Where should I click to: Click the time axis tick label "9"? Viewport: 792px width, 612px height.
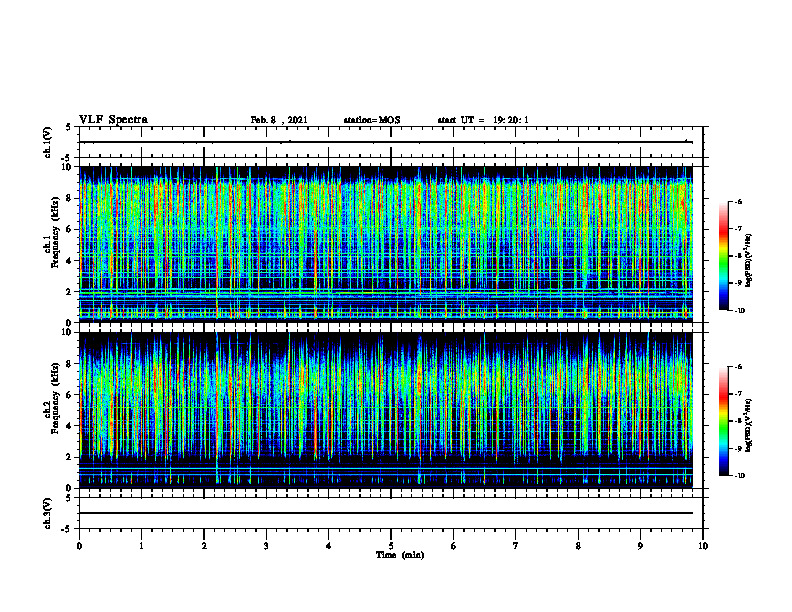click(x=640, y=546)
